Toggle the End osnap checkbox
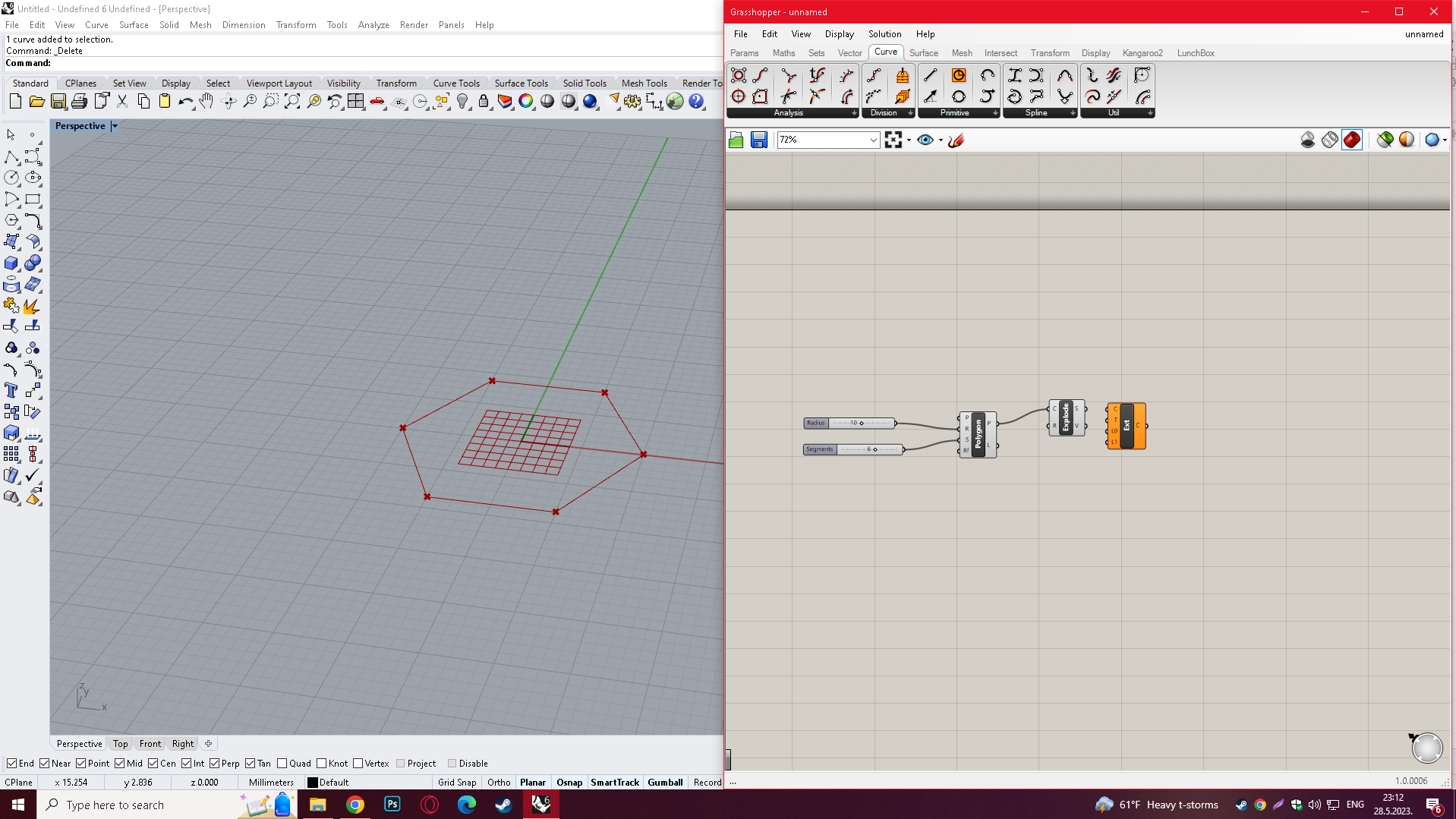This screenshot has width=1456, height=819. [11, 764]
